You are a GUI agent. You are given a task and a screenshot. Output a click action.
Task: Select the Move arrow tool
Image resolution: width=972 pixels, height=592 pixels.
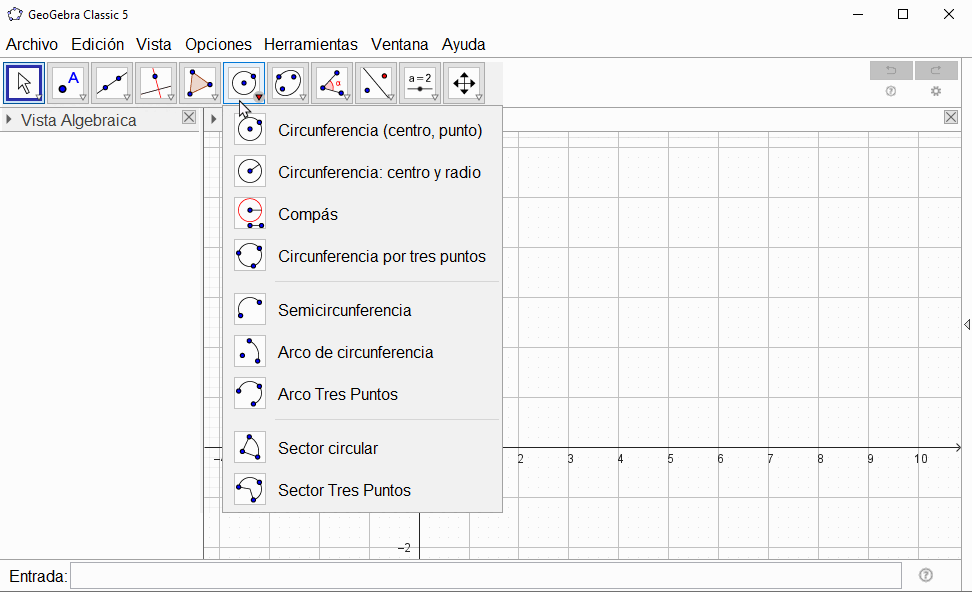24,83
